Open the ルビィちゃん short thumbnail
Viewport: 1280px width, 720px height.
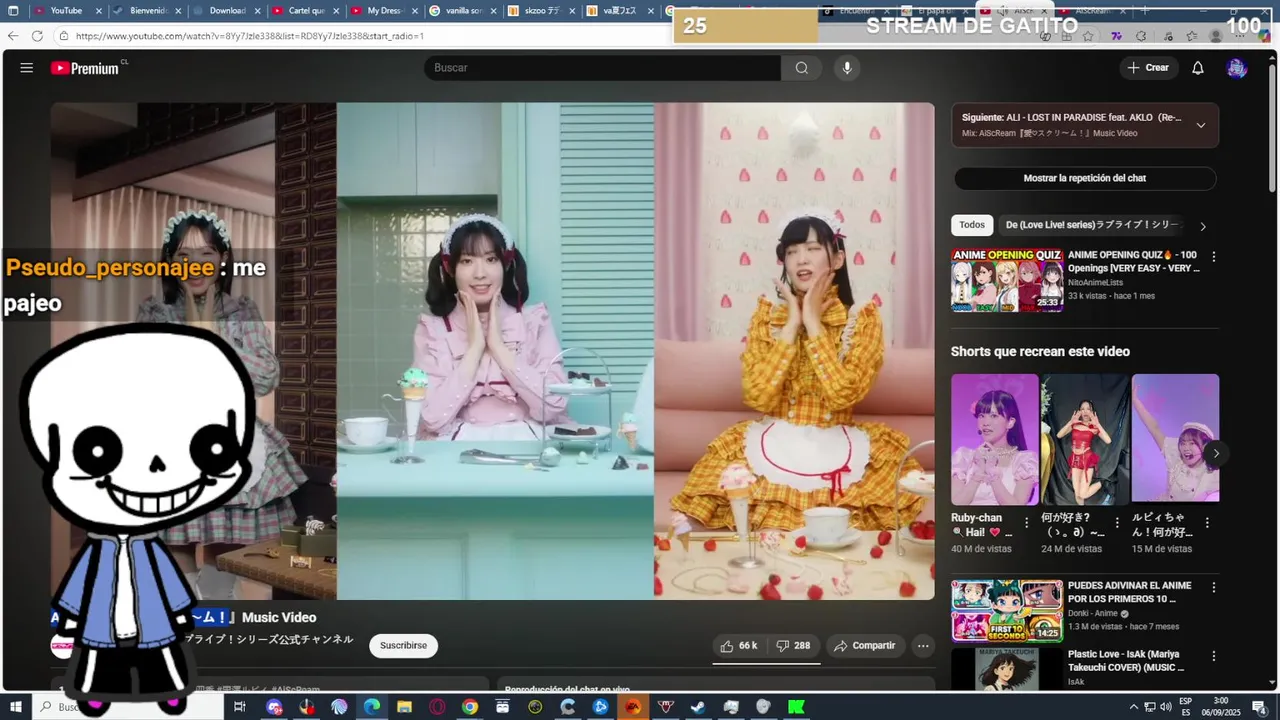coord(1175,440)
